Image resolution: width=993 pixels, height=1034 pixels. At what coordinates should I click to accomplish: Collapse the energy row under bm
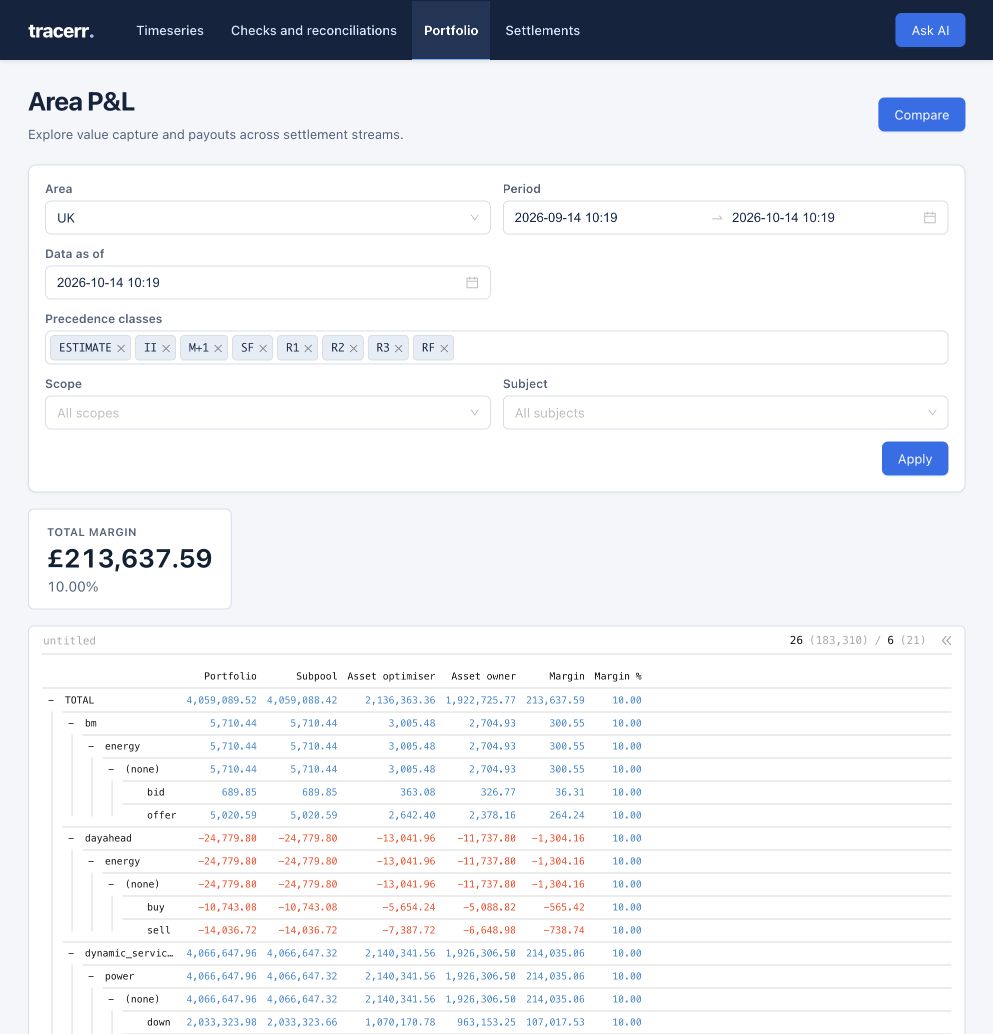91,746
